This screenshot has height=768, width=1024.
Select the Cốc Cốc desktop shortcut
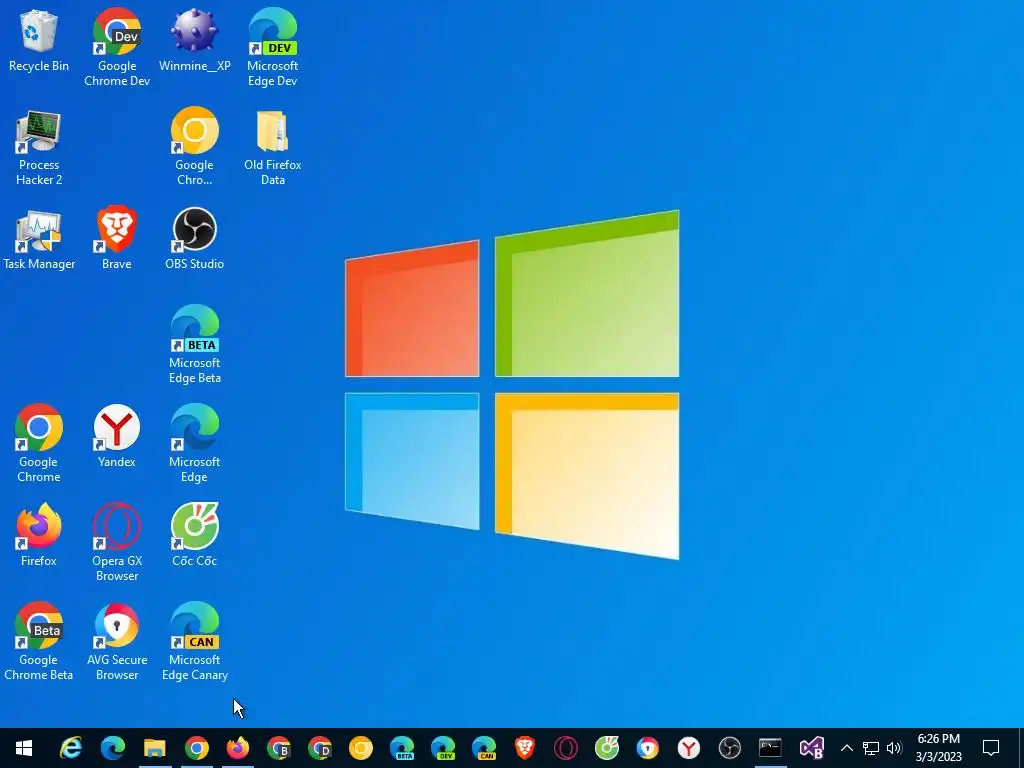tap(195, 536)
